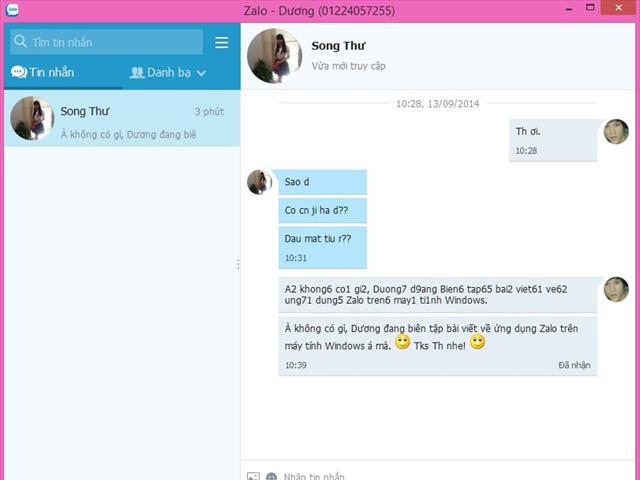
Task: Minimize the Zalo window
Action: point(569,9)
